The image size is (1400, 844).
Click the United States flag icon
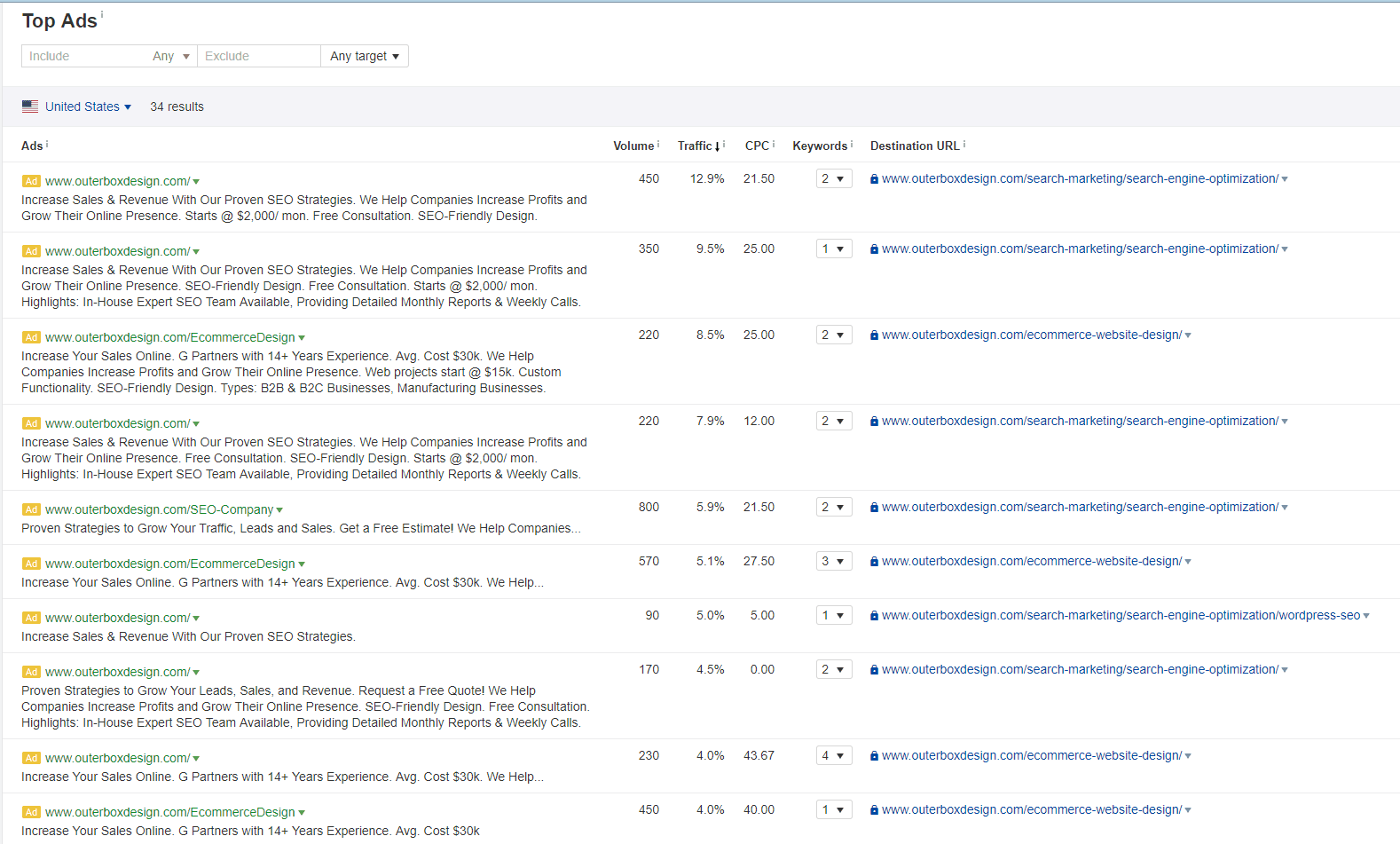30,106
